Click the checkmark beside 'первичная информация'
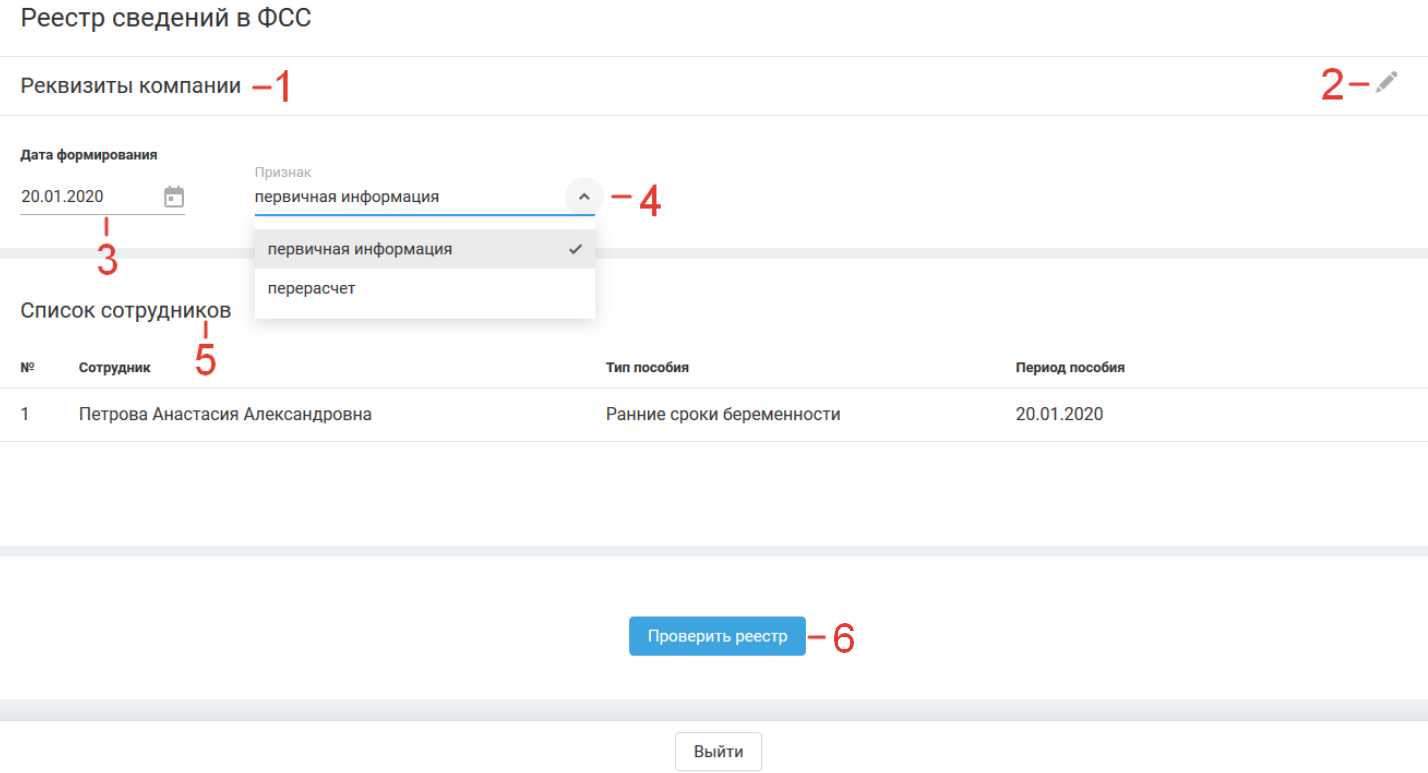 tap(575, 249)
